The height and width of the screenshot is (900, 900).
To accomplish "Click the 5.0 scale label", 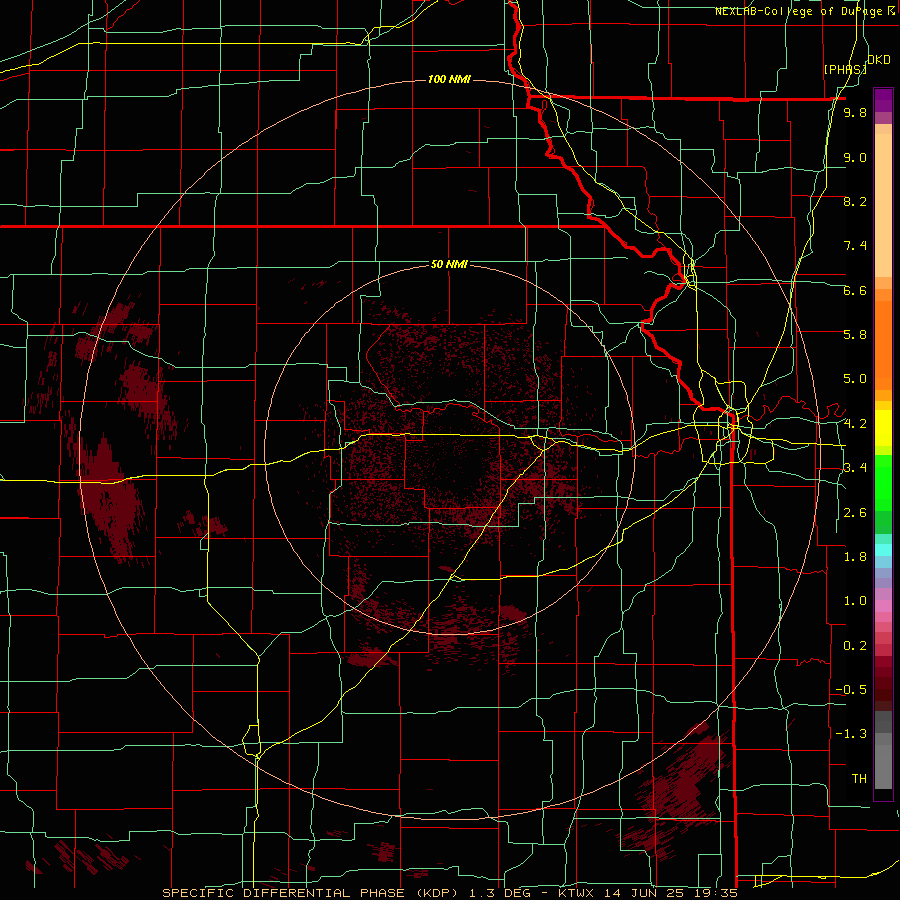I will pyautogui.click(x=855, y=379).
